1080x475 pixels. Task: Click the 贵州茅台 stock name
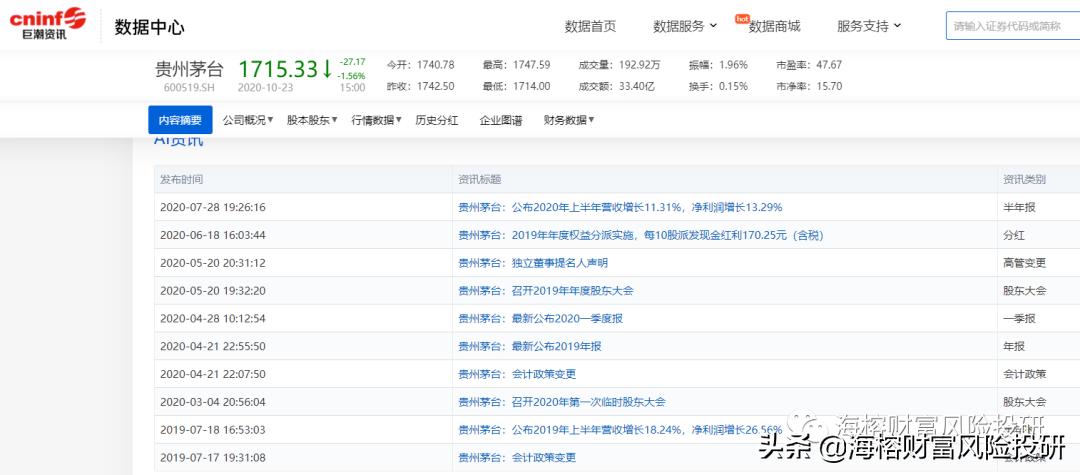[x=189, y=70]
